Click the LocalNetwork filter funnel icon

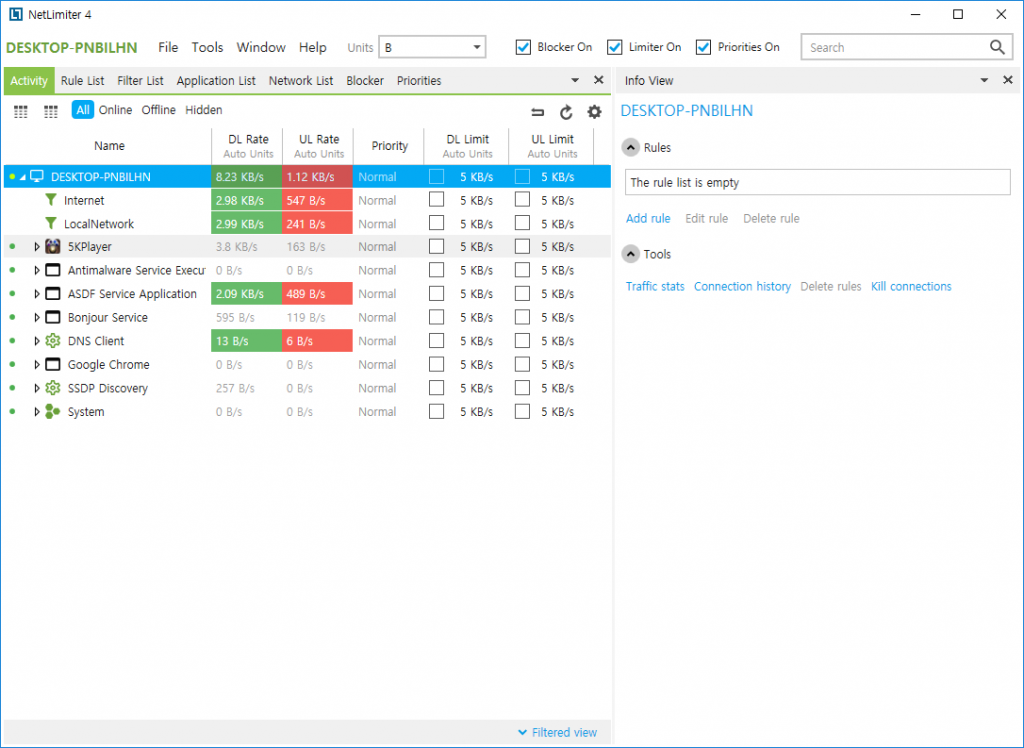[50, 223]
